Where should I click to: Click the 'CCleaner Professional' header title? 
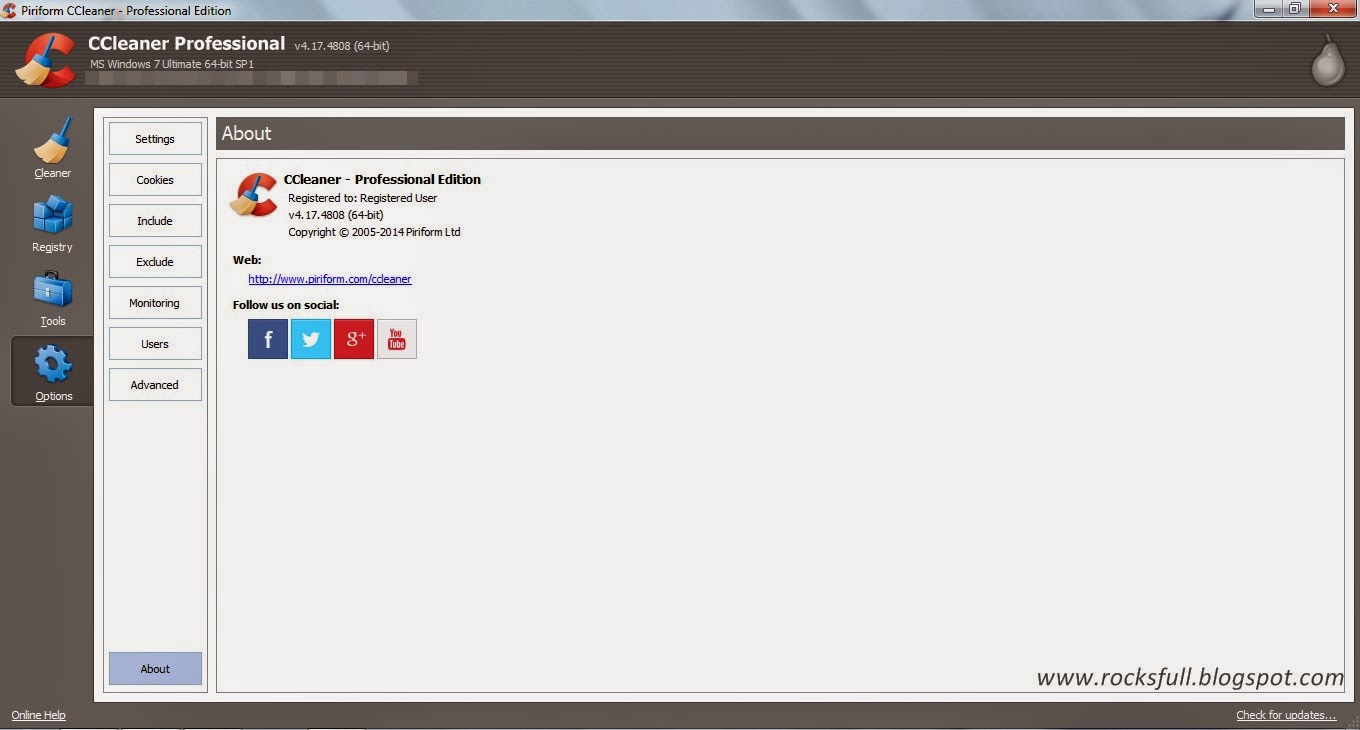click(187, 43)
